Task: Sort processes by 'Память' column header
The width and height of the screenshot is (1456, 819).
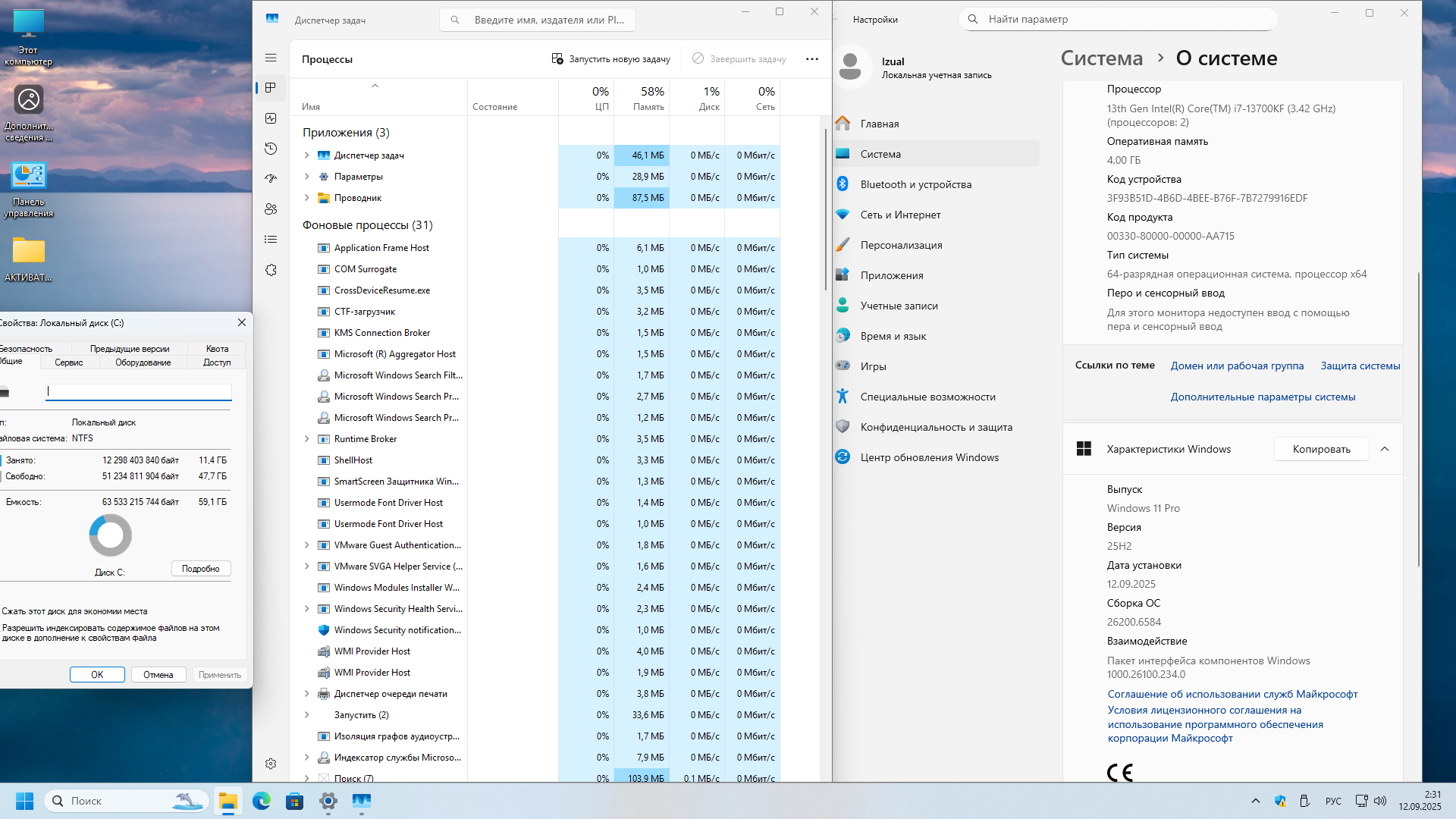Action: pos(642,98)
